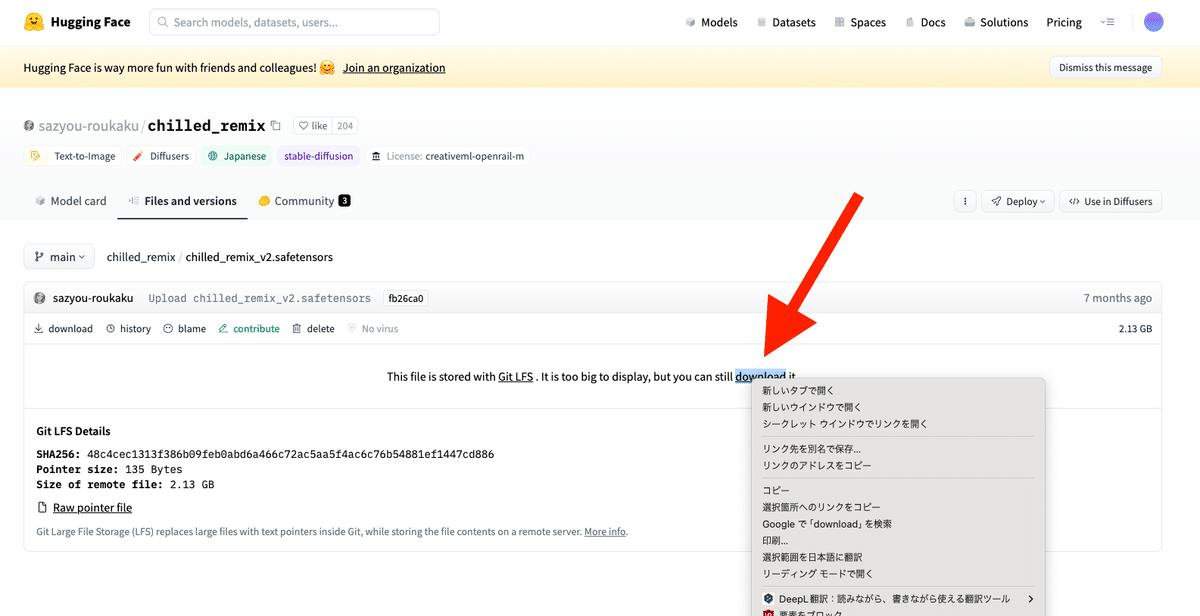Select the Diffusers tag
The image size is (1200, 616).
pyautogui.click(x=161, y=156)
